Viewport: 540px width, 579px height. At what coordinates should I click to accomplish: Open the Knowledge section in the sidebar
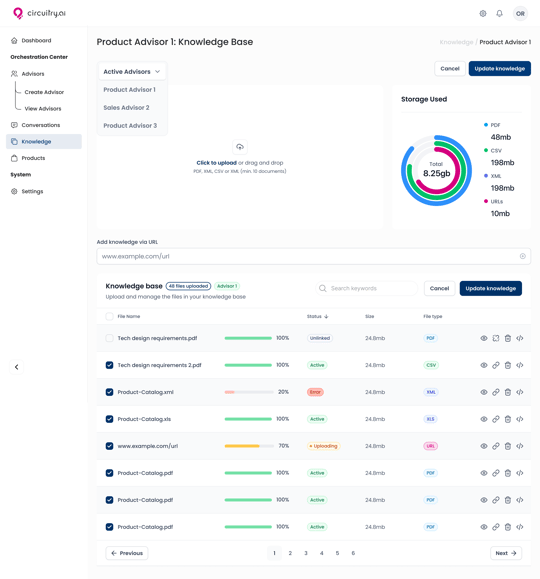point(44,141)
